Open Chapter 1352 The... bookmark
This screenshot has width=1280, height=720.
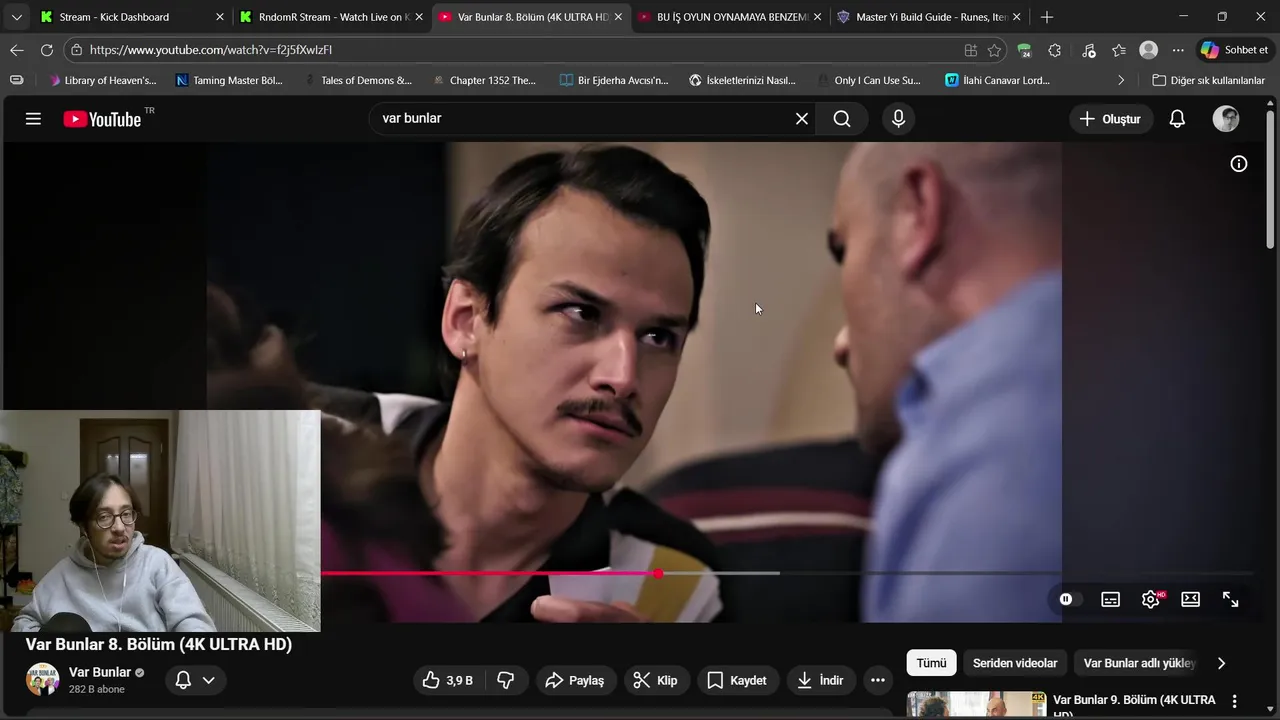485,80
